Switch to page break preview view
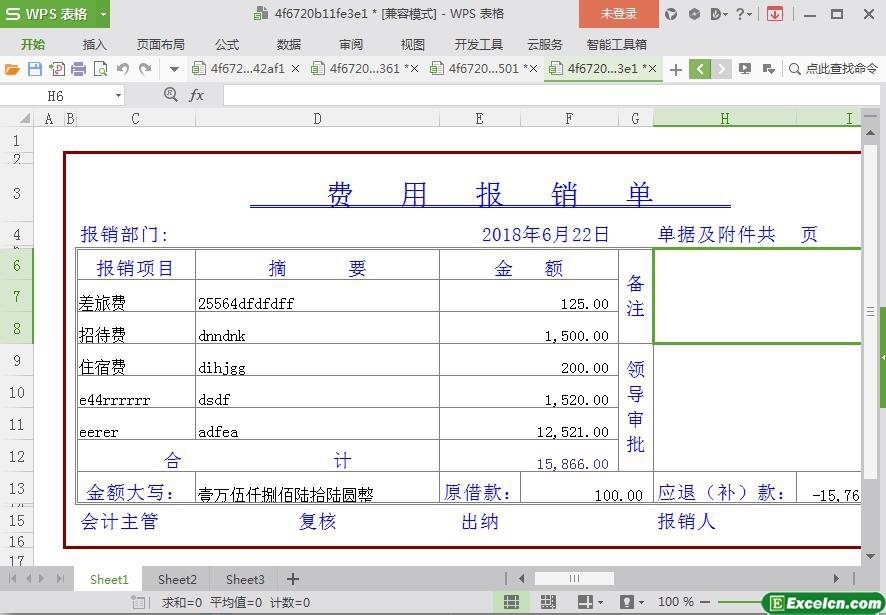Viewport: 886px width, 615px height. pyautogui.click(x=548, y=602)
